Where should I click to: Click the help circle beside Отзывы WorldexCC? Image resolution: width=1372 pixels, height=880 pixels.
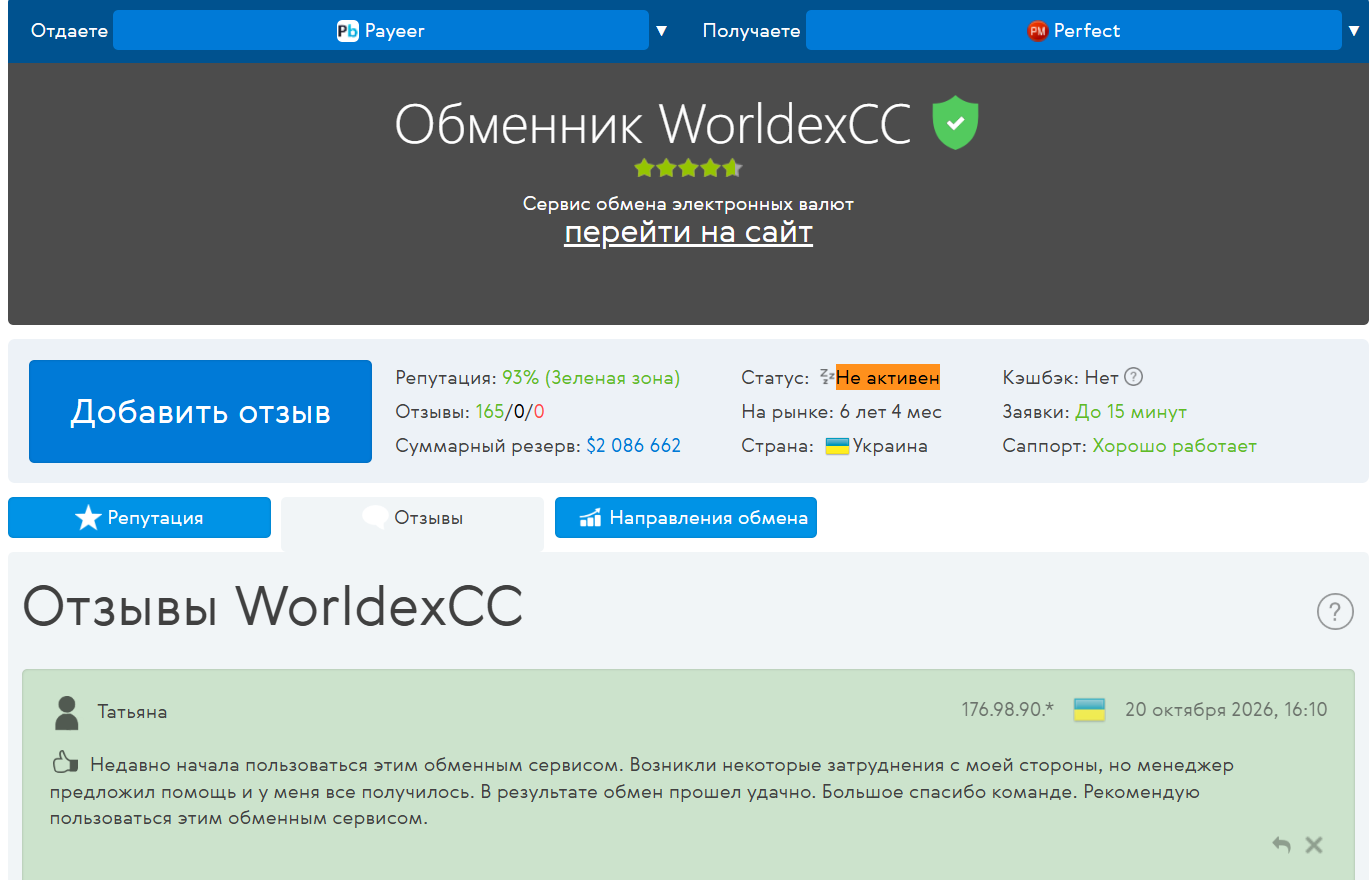1335,611
